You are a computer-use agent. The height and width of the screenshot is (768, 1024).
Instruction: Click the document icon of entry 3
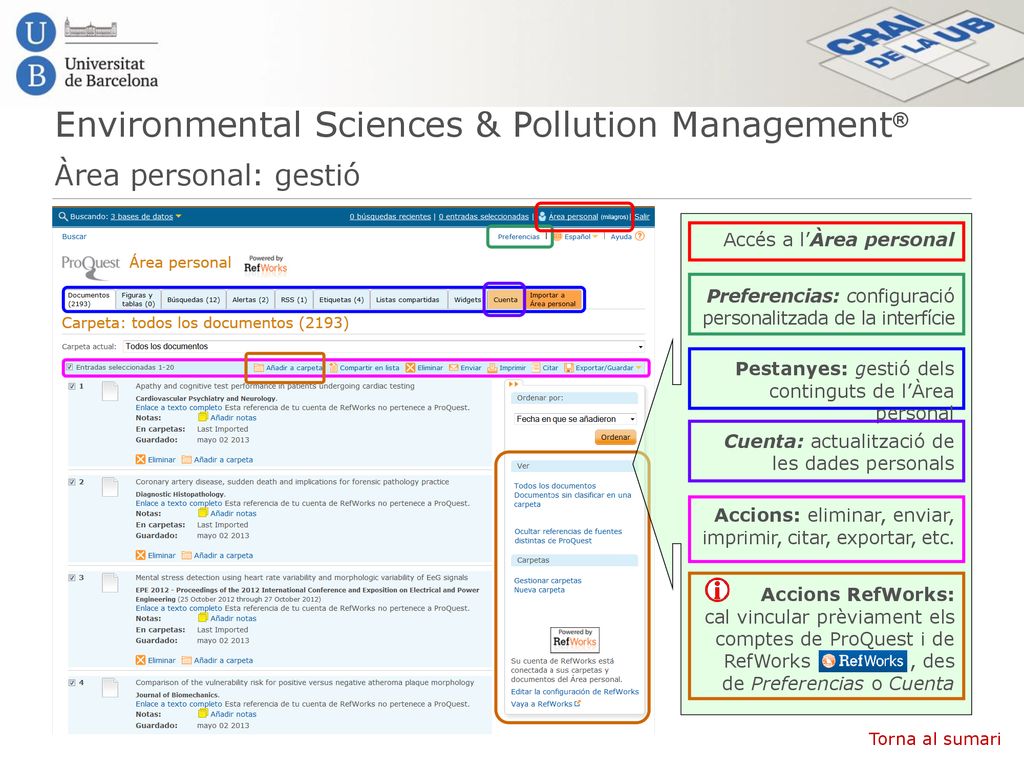[x=110, y=583]
